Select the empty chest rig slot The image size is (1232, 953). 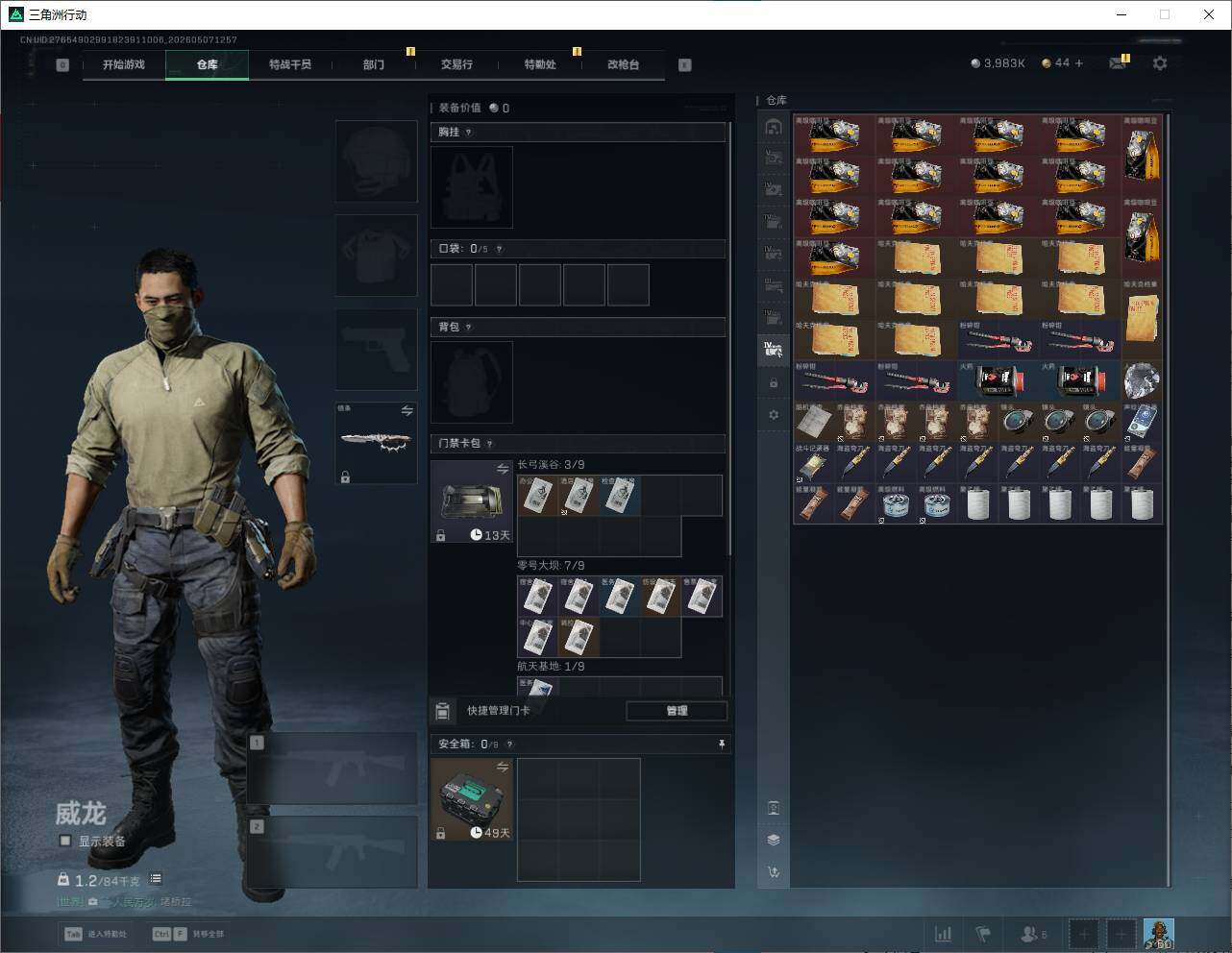coord(472,186)
